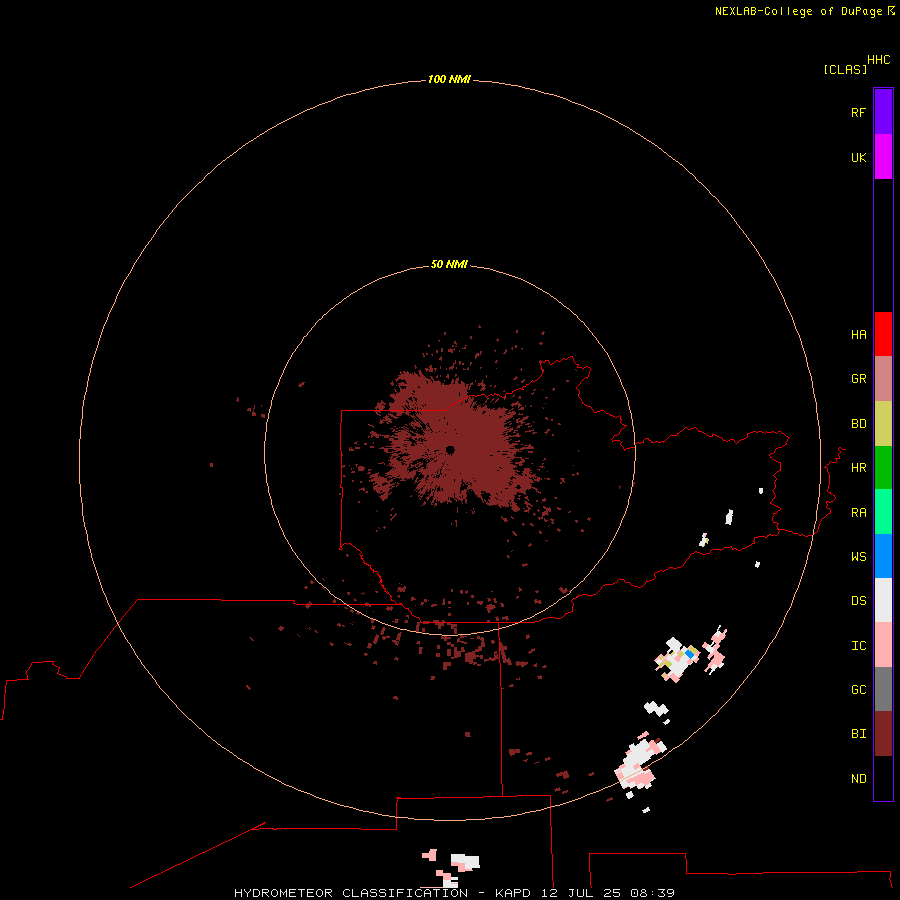This screenshot has width=900, height=900.
Task: Click the red HA legend swatch
Action: click(883, 334)
